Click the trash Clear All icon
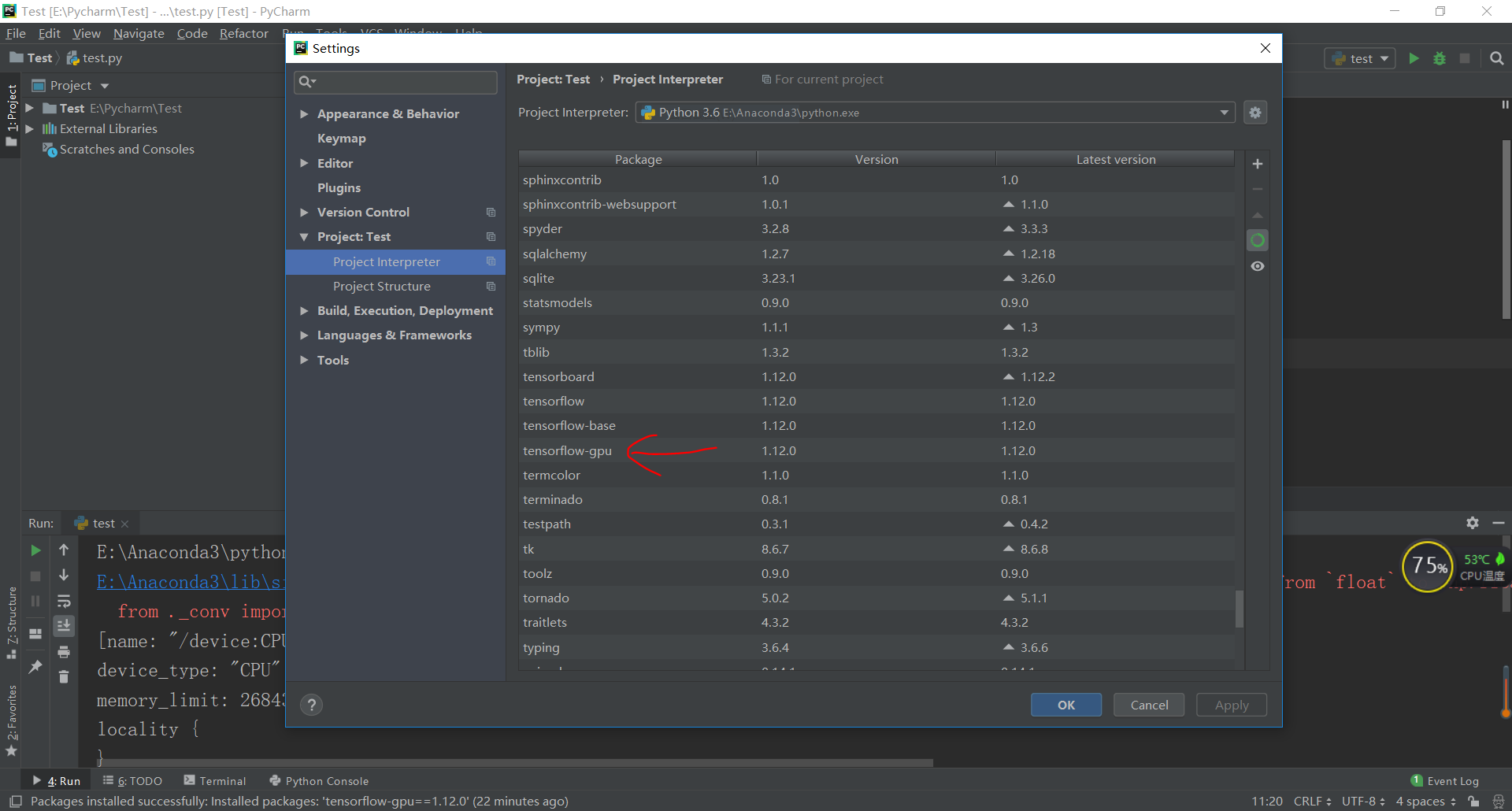Viewport: 1512px width, 811px height. 64,676
